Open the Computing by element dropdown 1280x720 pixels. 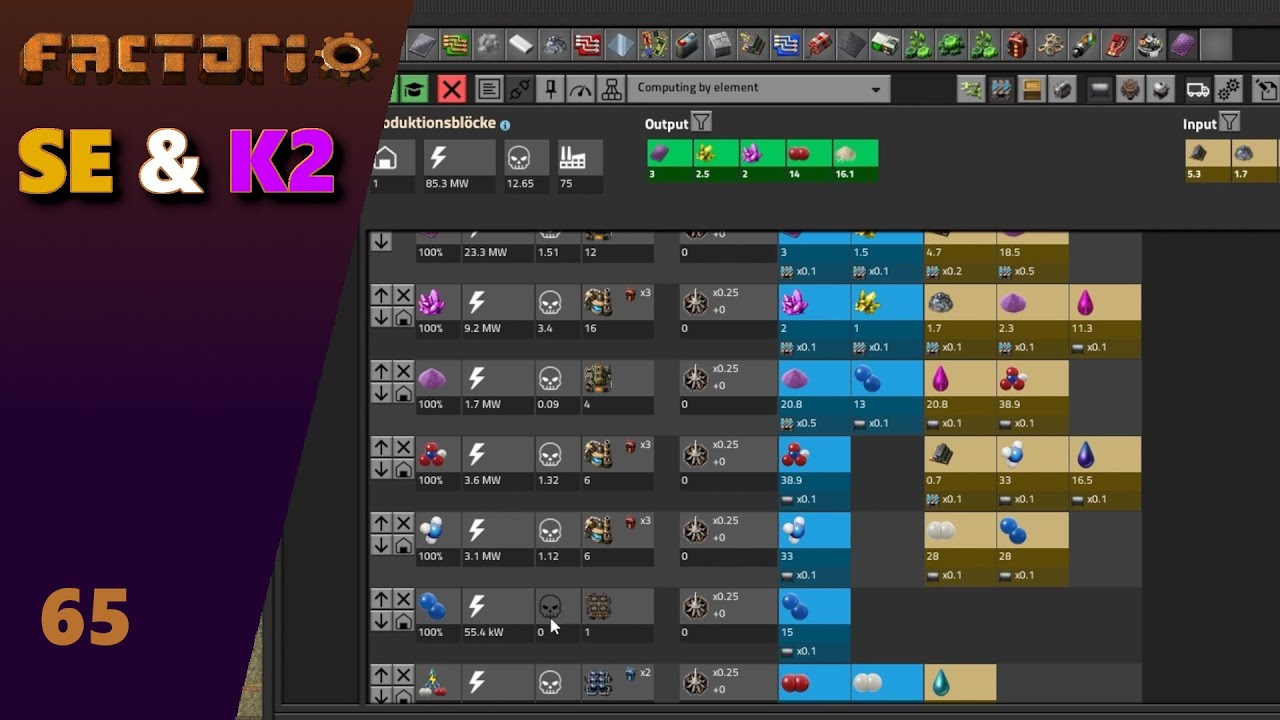click(x=759, y=88)
